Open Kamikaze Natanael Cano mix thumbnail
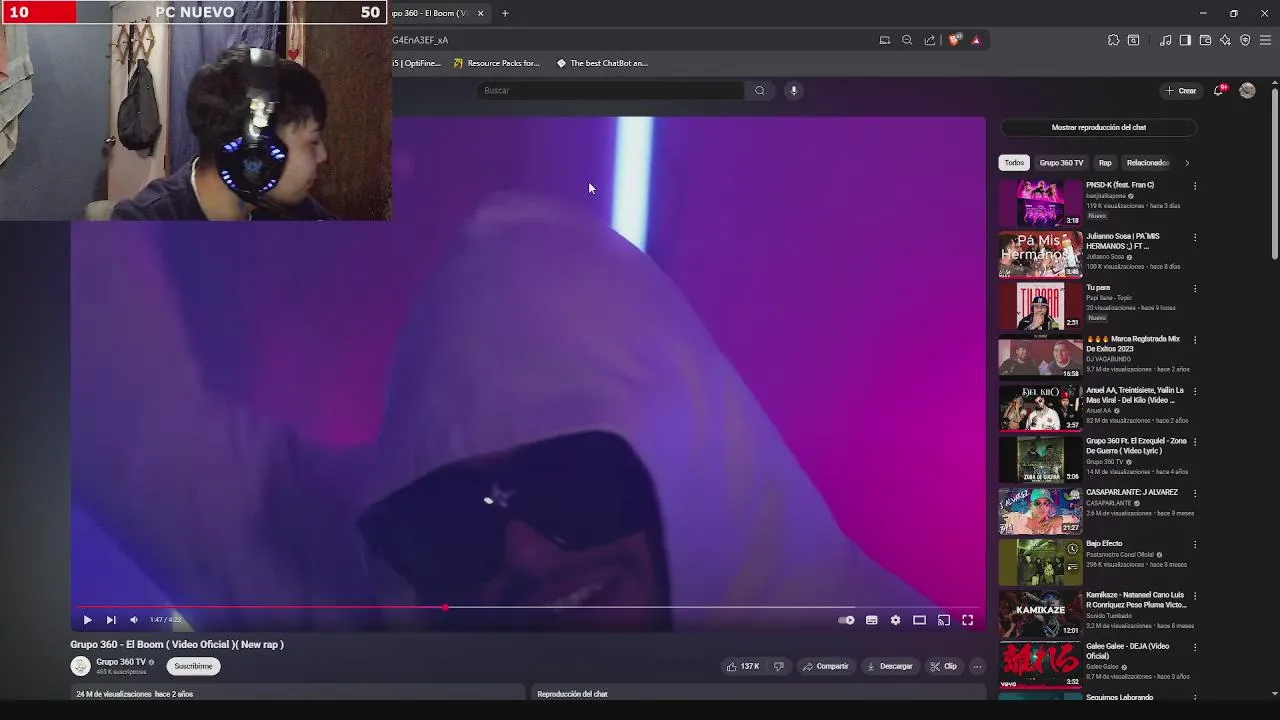The height and width of the screenshot is (720, 1280). point(1040,613)
